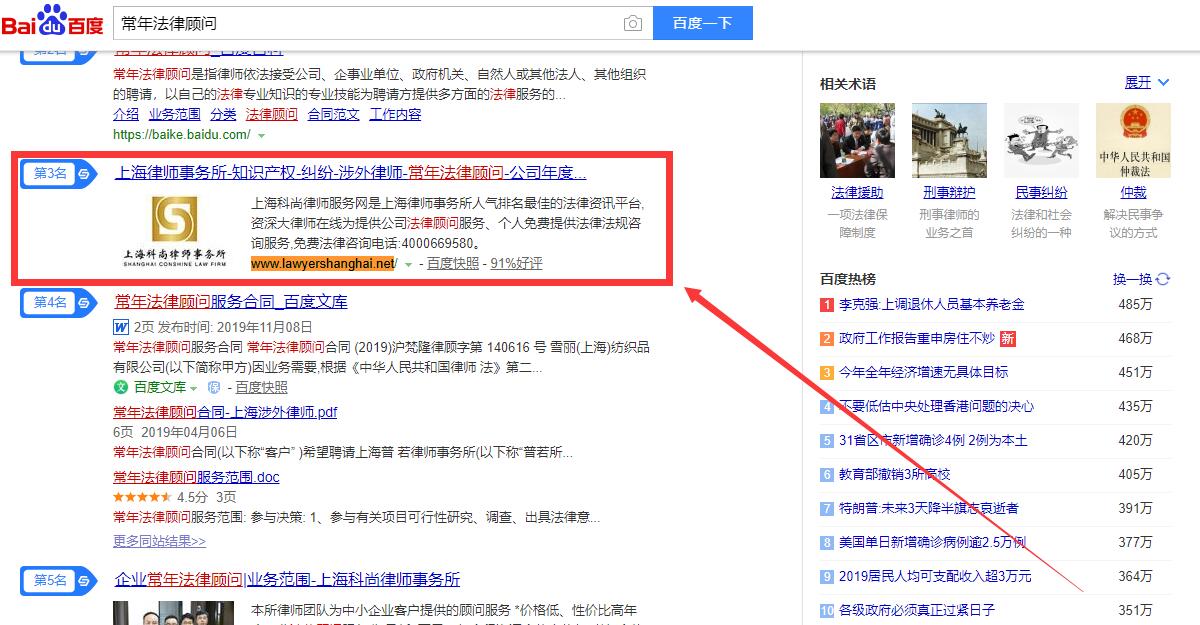Click the search input field
The height and width of the screenshot is (625, 1200).
coord(365,23)
